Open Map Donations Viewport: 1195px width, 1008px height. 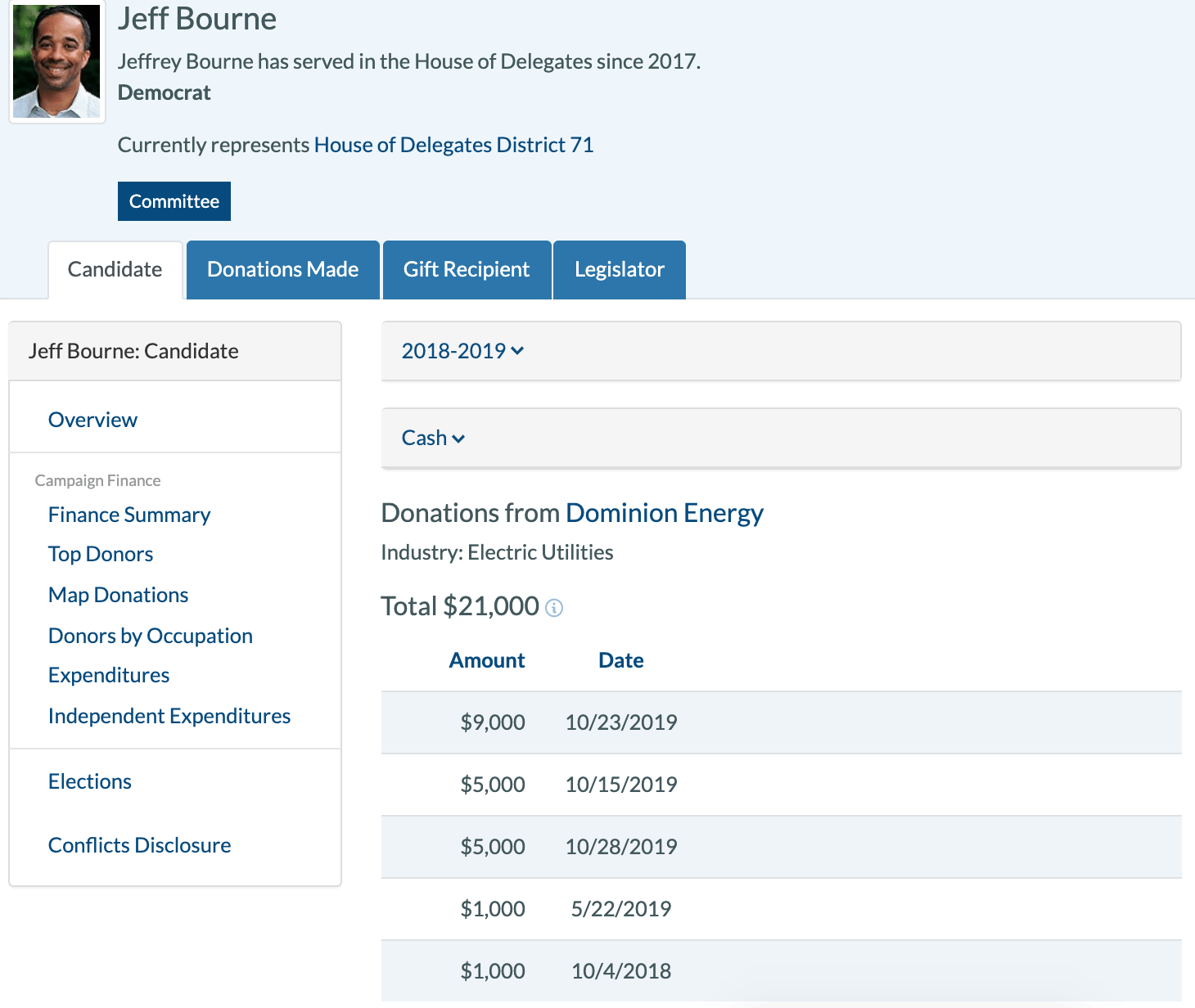click(119, 595)
